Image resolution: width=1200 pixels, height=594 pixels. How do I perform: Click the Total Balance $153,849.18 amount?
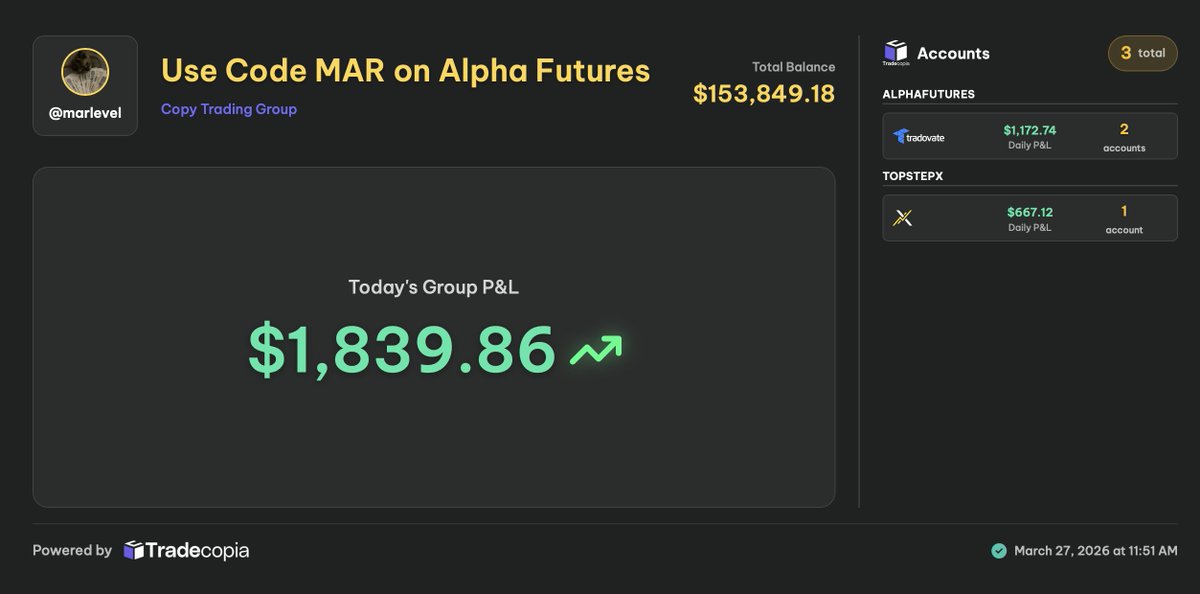tap(764, 93)
